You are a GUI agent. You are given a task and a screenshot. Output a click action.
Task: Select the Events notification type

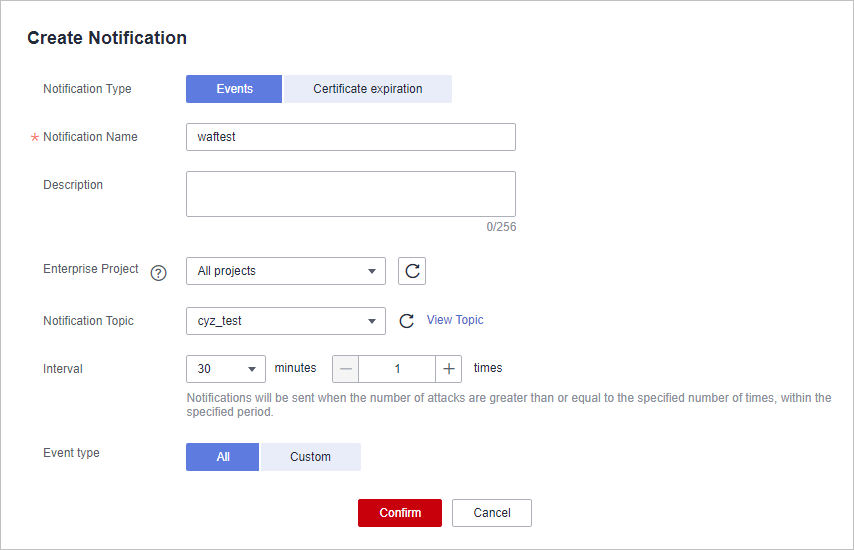tap(234, 89)
